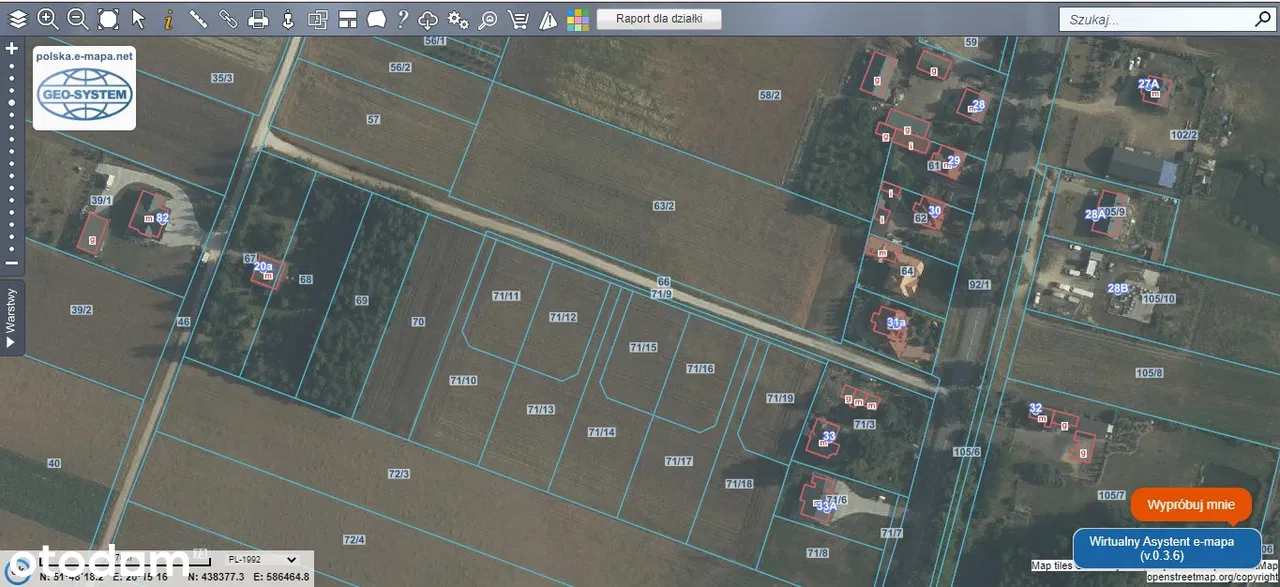The height and width of the screenshot is (587, 1280).
Task: Activate the object info 'i' tool
Action: [x=168, y=18]
